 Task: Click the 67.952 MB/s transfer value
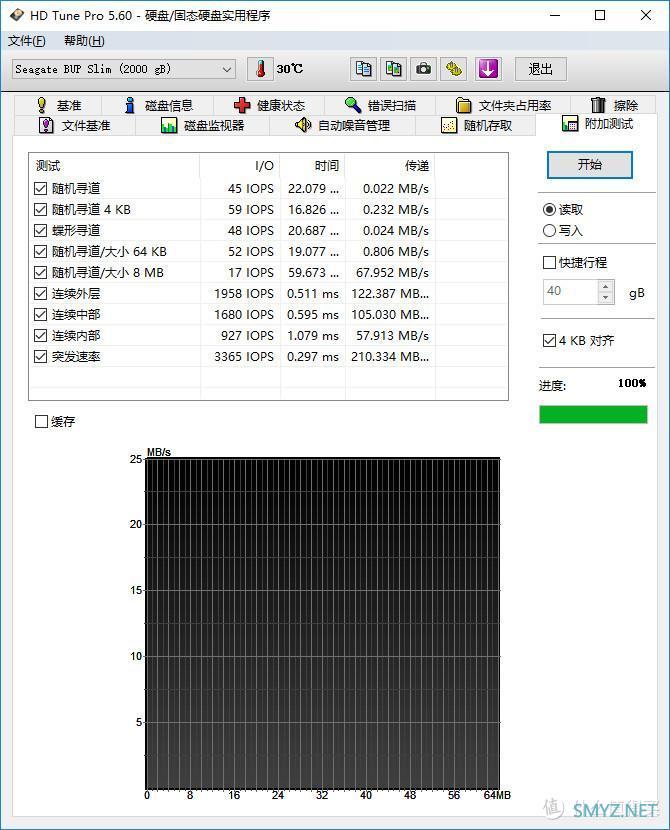coord(392,273)
